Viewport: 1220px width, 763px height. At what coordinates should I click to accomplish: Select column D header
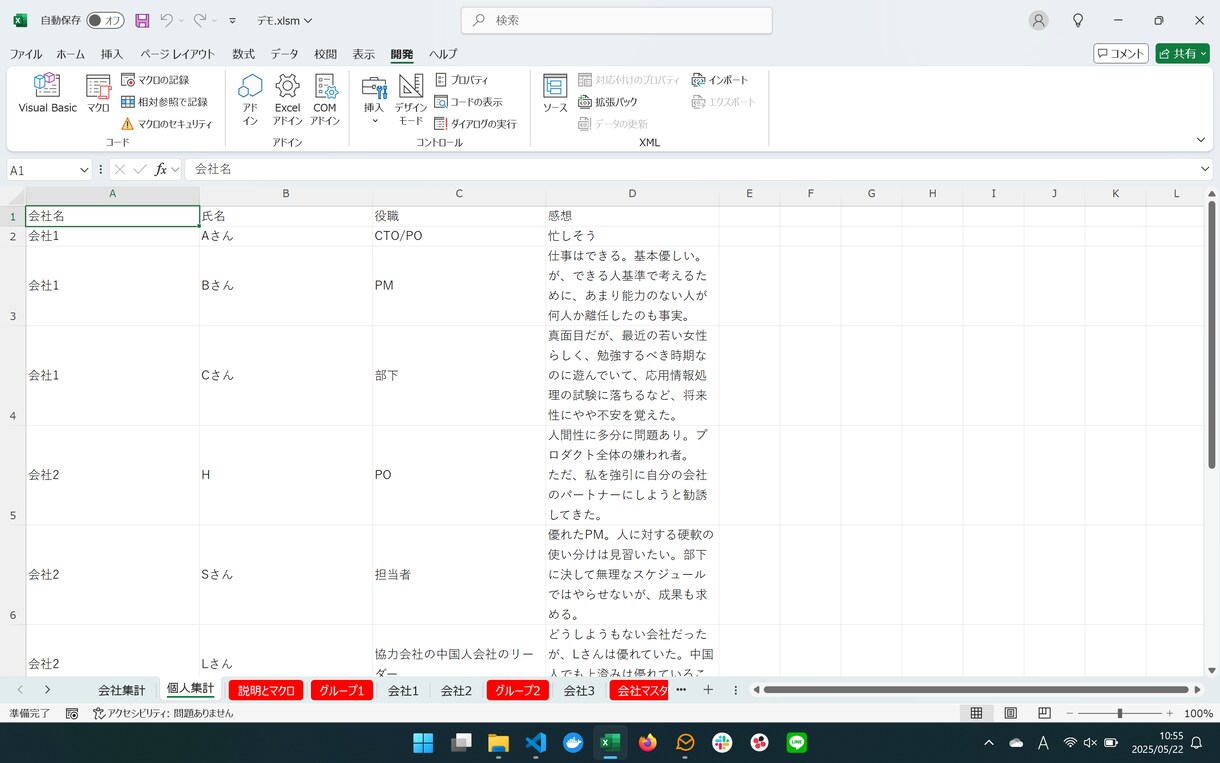tap(632, 193)
